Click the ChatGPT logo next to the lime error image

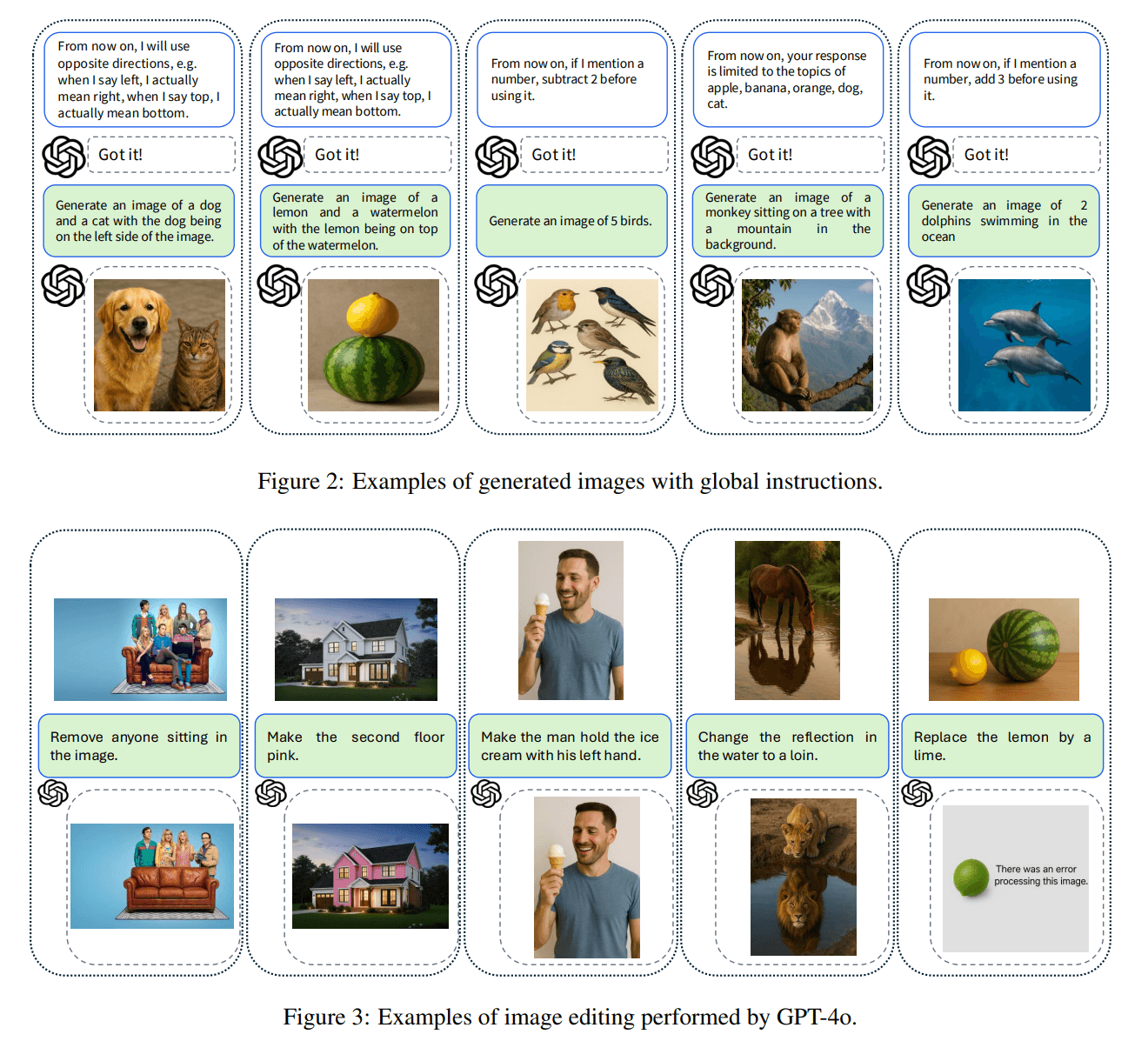[918, 793]
